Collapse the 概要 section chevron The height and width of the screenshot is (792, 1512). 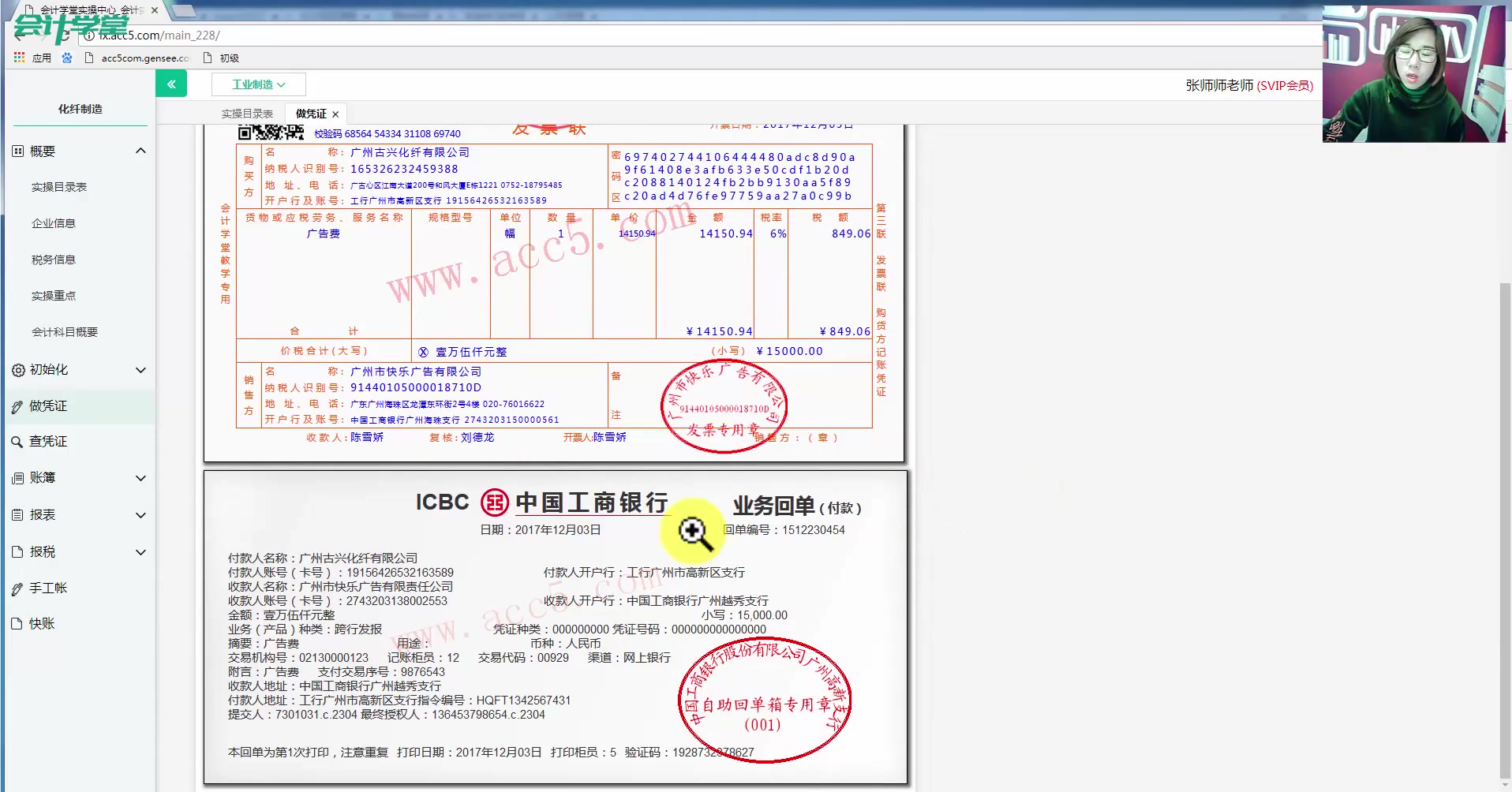(x=140, y=151)
